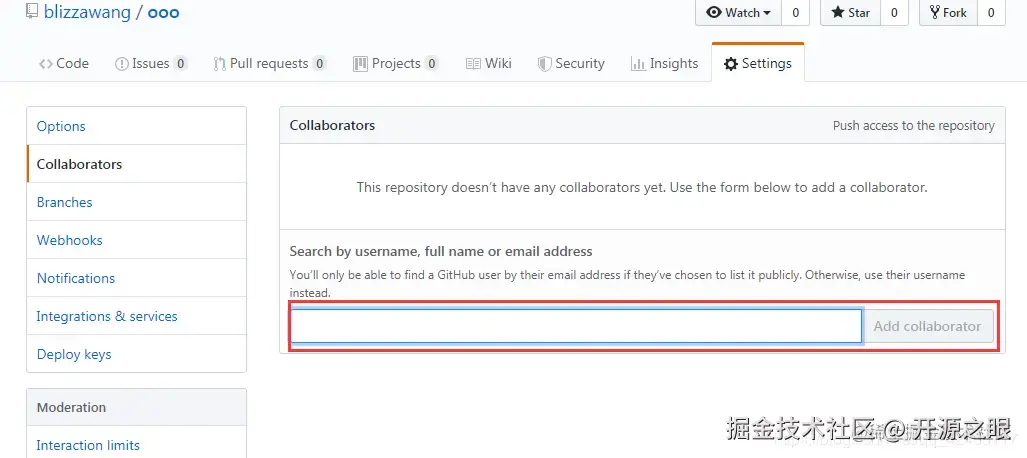Viewport: 1027px width, 458px height.
Task: Click the project board icon on Projects tab
Action: [360, 64]
